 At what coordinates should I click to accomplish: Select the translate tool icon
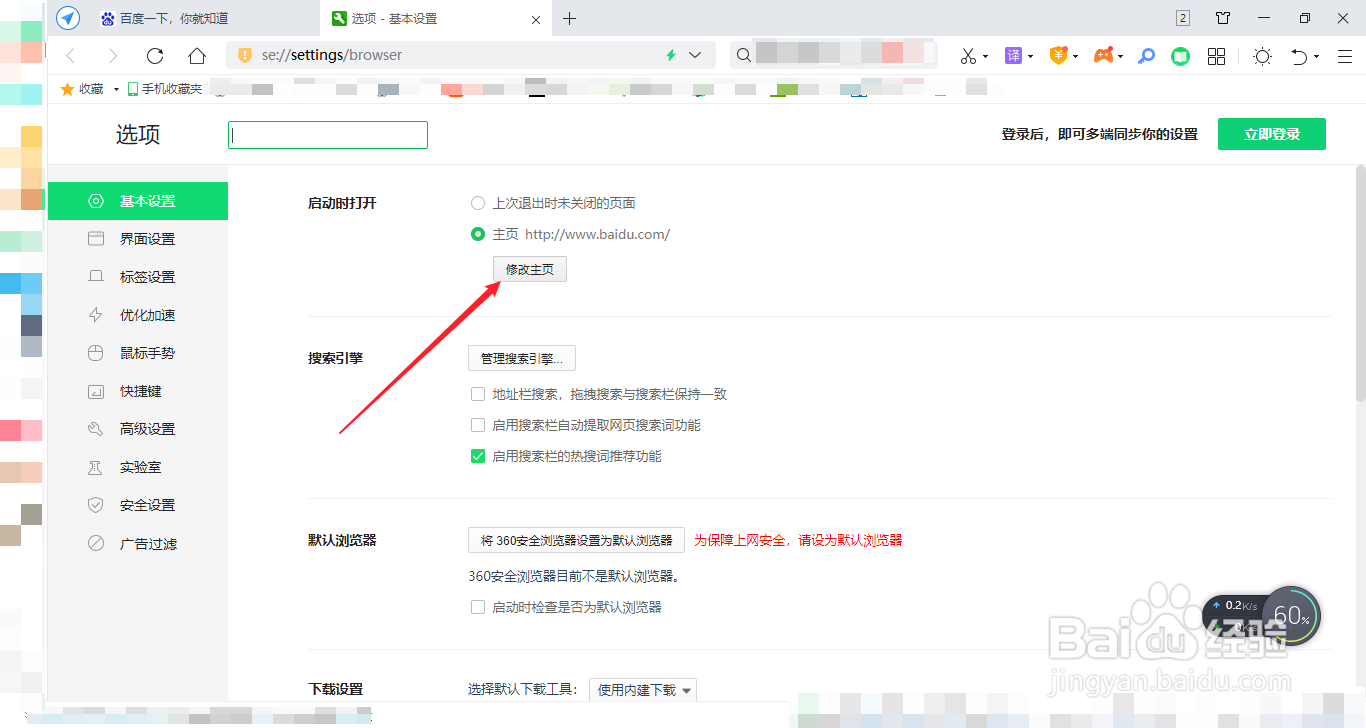click(x=1014, y=56)
